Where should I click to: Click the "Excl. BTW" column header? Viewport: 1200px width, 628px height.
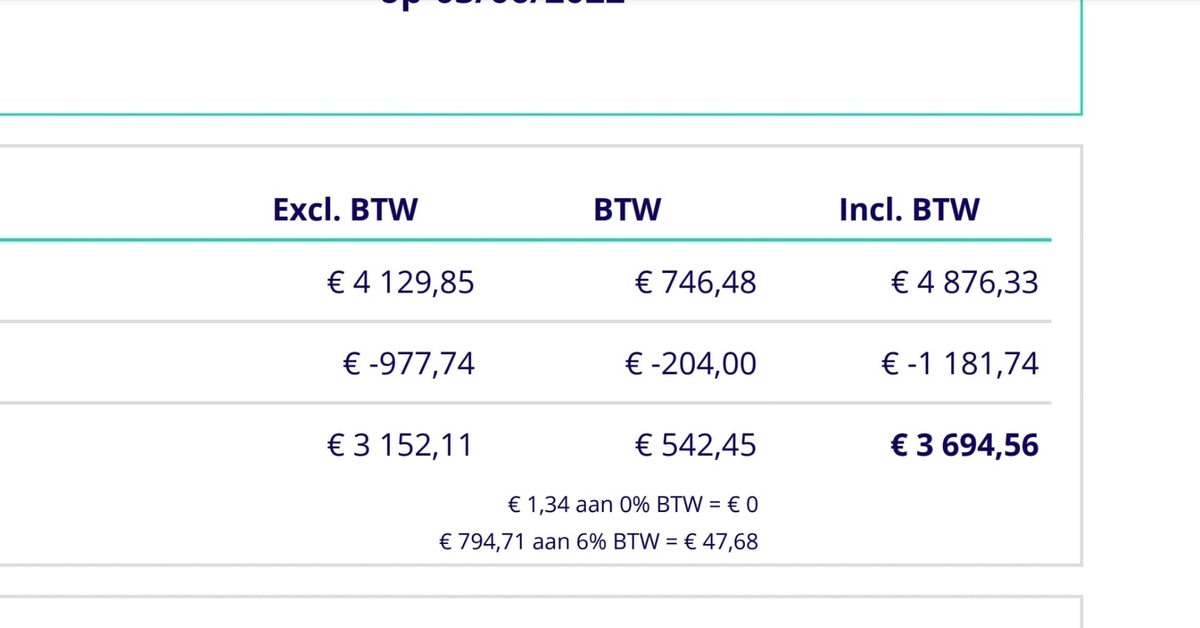point(345,210)
